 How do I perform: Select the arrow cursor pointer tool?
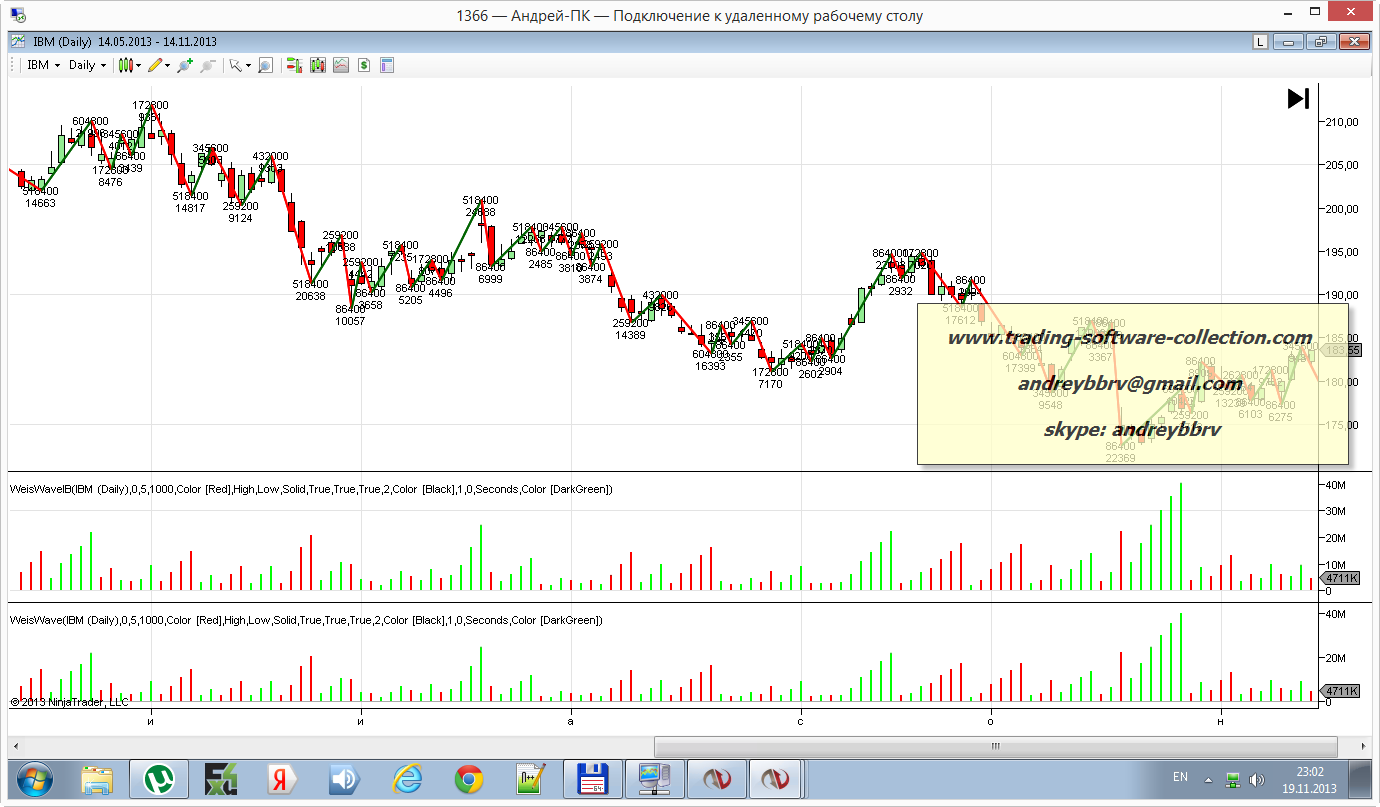[x=238, y=65]
